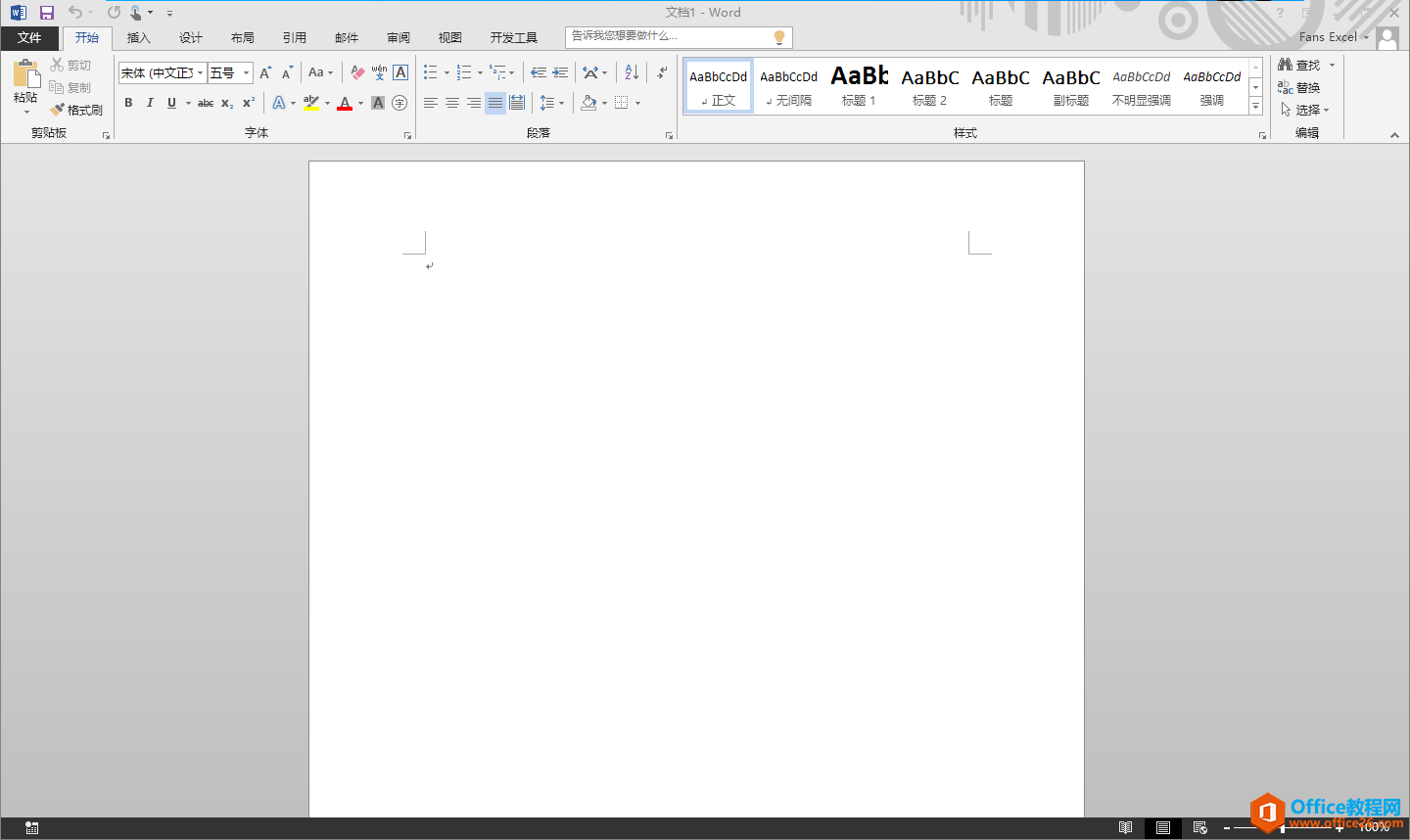Apply superscript formatting
The height and width of the screenshot is (840, 1410).
coord(249,103)
